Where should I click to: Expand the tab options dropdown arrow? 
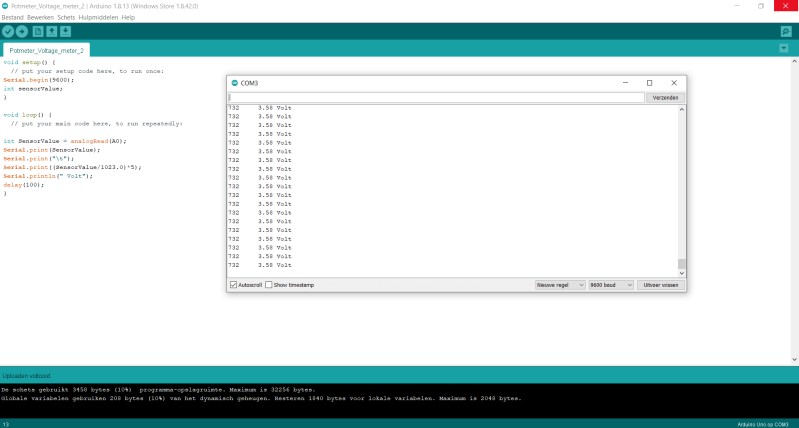[784, 48]
